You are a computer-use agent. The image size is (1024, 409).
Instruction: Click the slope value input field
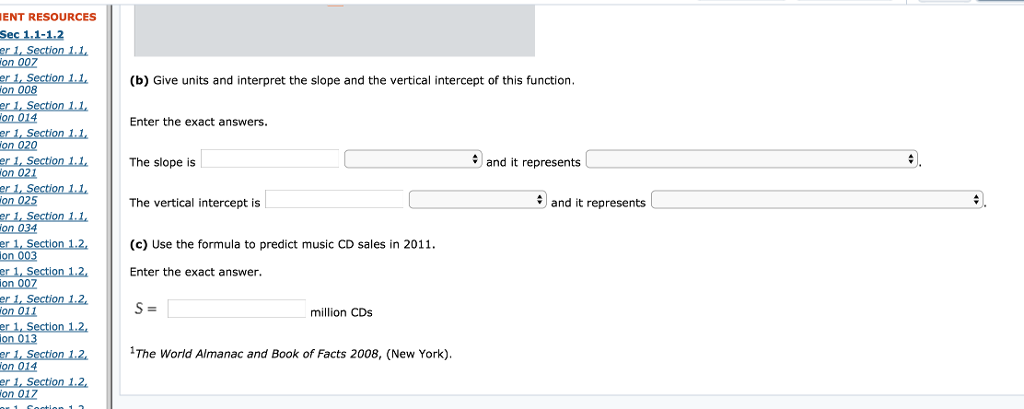tap(270, 160)
